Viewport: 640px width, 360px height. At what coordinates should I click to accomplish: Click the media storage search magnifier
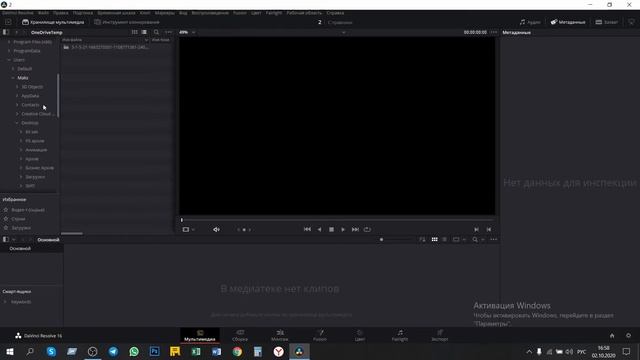click(x=156, y=32)
